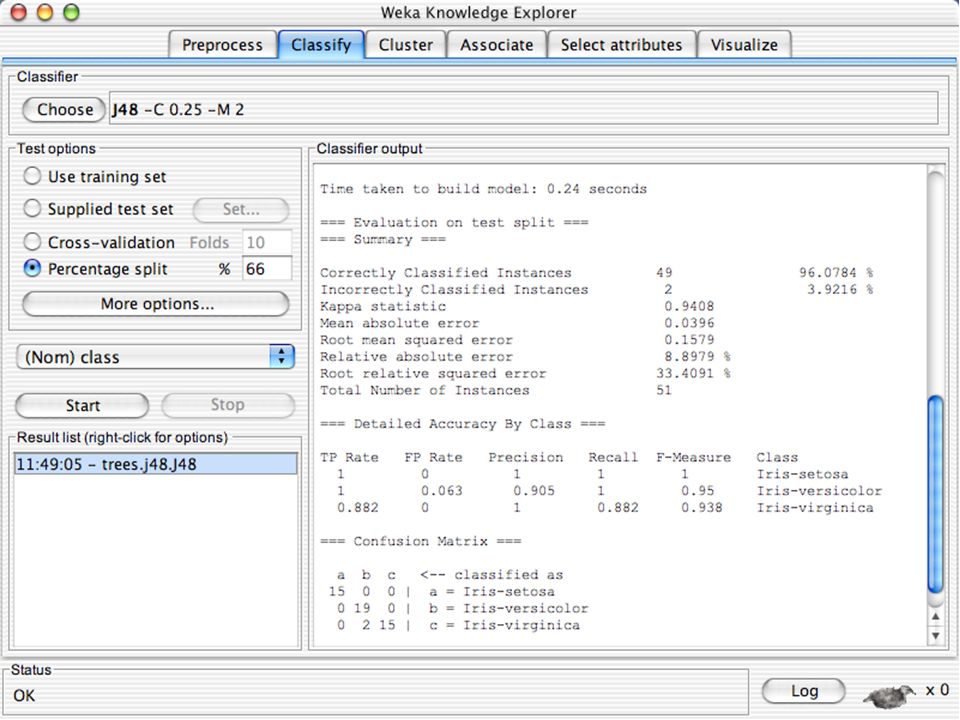
Task: Click the Time taken to build model line
Action: (484, 189)
